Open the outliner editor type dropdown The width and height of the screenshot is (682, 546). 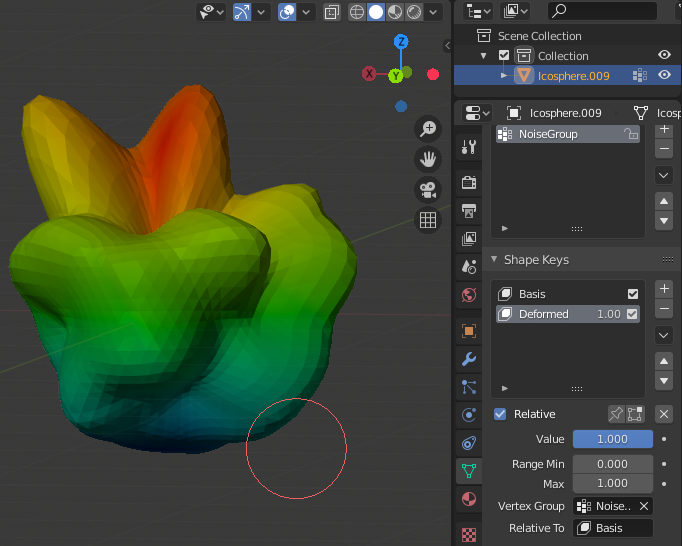[x=479, y=12]
